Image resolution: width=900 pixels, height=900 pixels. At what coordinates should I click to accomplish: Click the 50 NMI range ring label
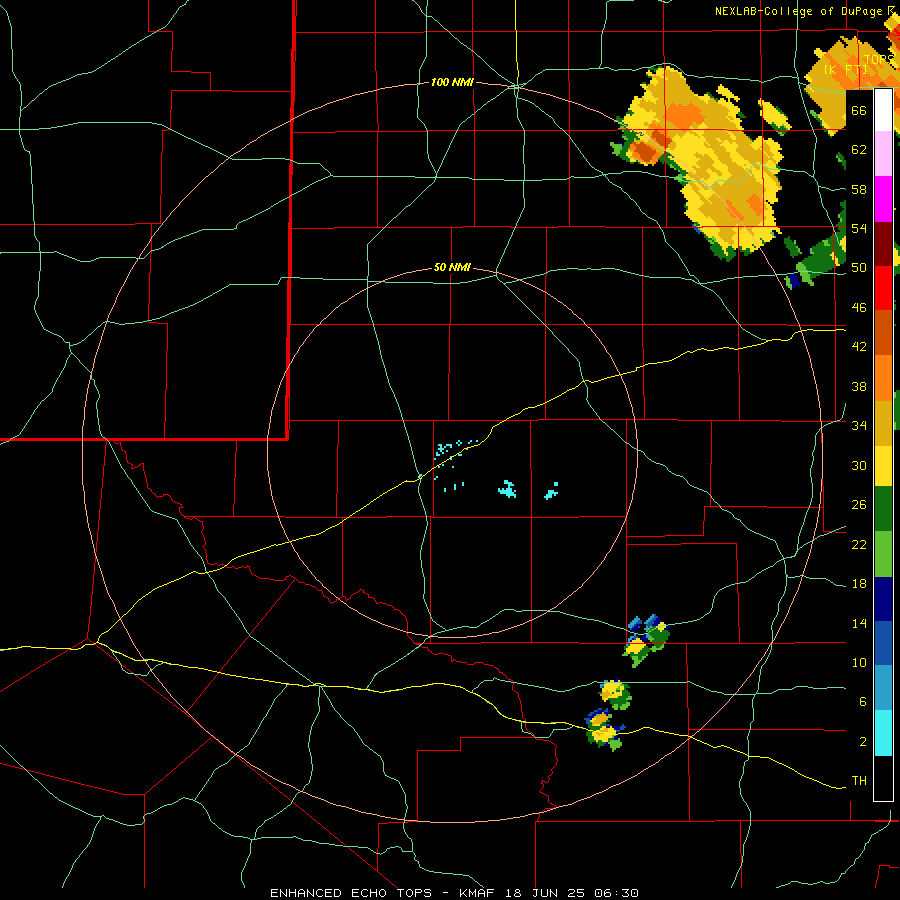pos(452,267)
